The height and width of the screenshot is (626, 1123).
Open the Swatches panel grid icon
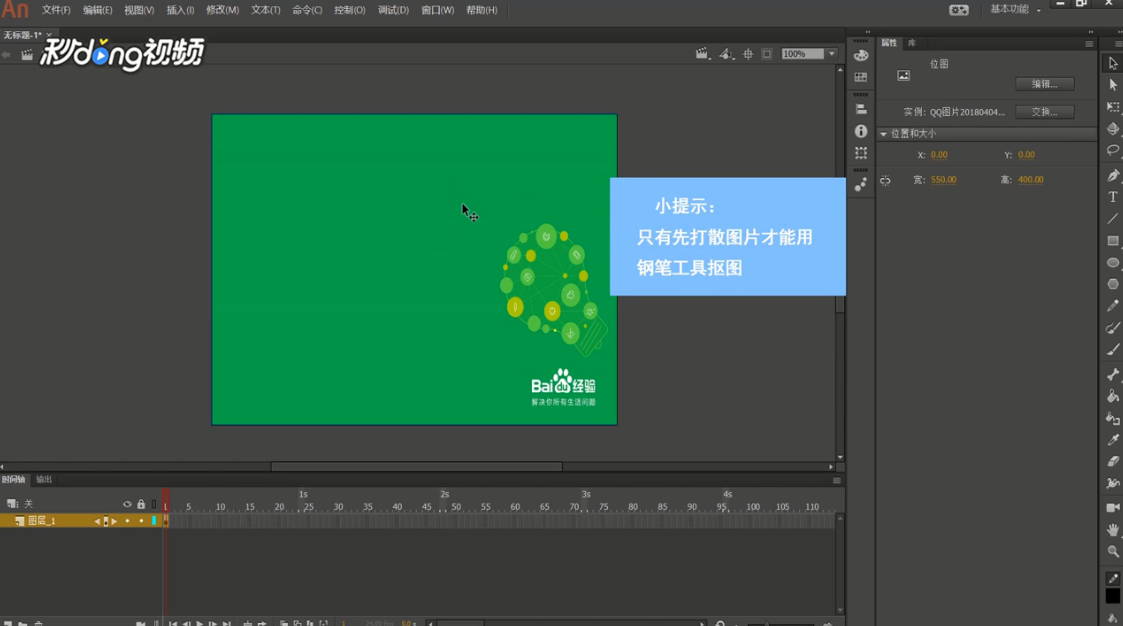pos(861,77)
